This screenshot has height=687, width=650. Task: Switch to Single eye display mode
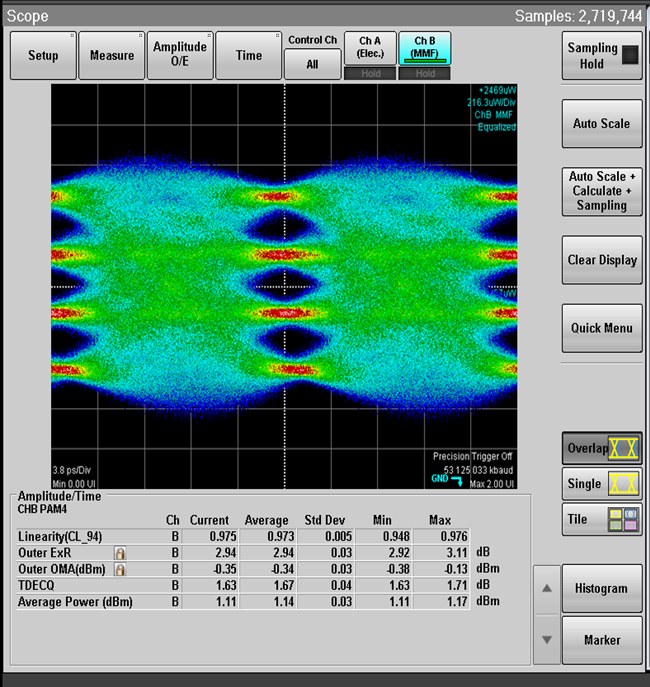[601, 484]
